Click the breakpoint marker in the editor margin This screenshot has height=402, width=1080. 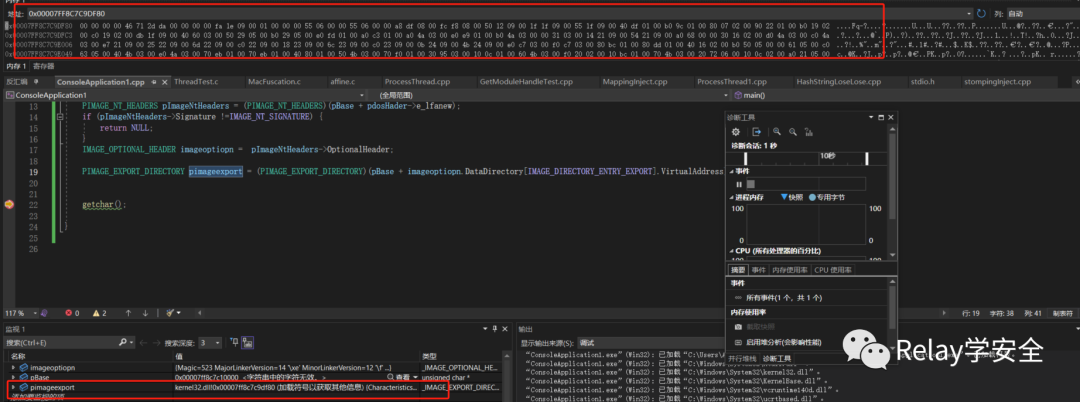click(9, 204)
